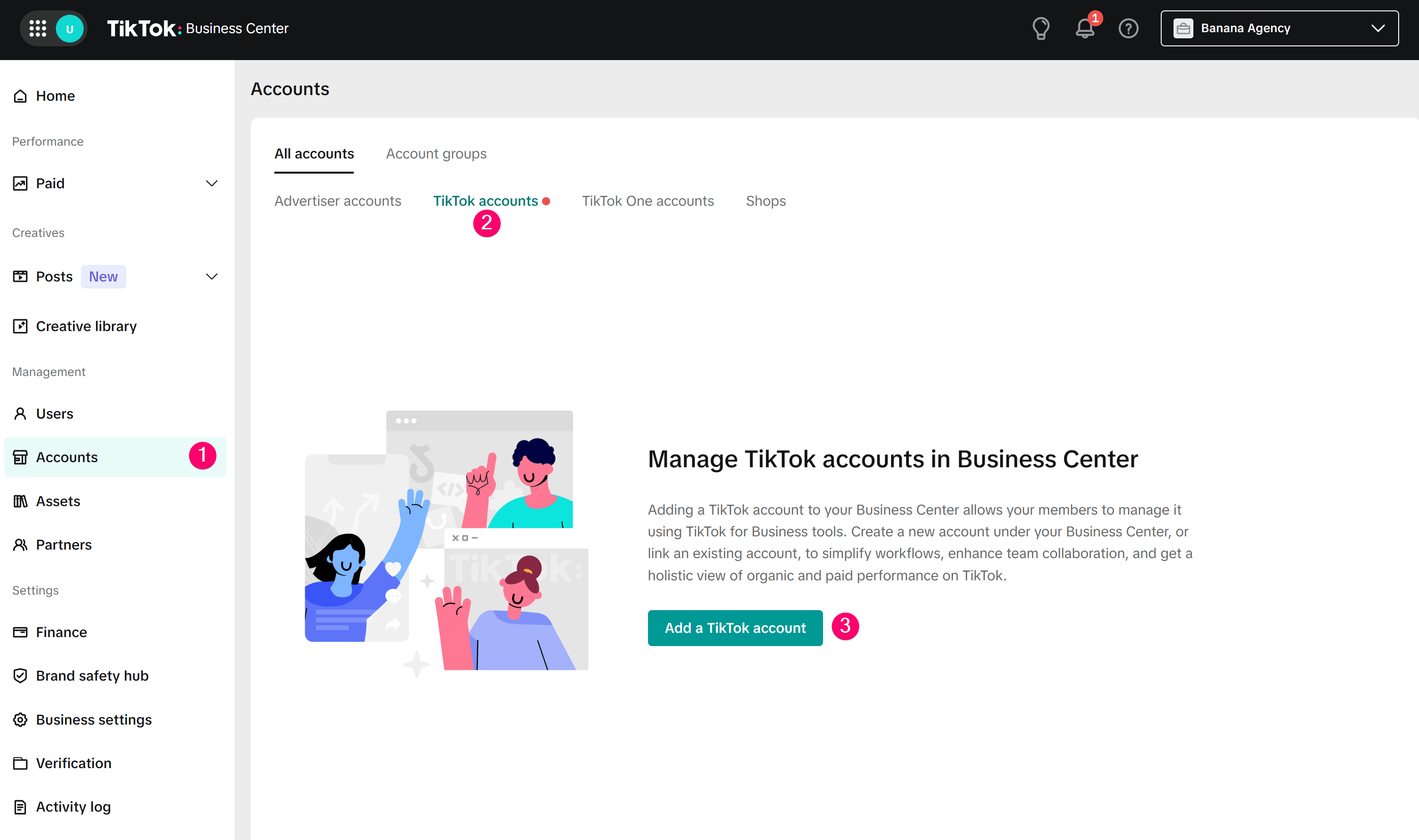The image size is (1419, 840).
Task: Click the user avatar labeled U
Action: pyautogui.click(x=70, y=28)
